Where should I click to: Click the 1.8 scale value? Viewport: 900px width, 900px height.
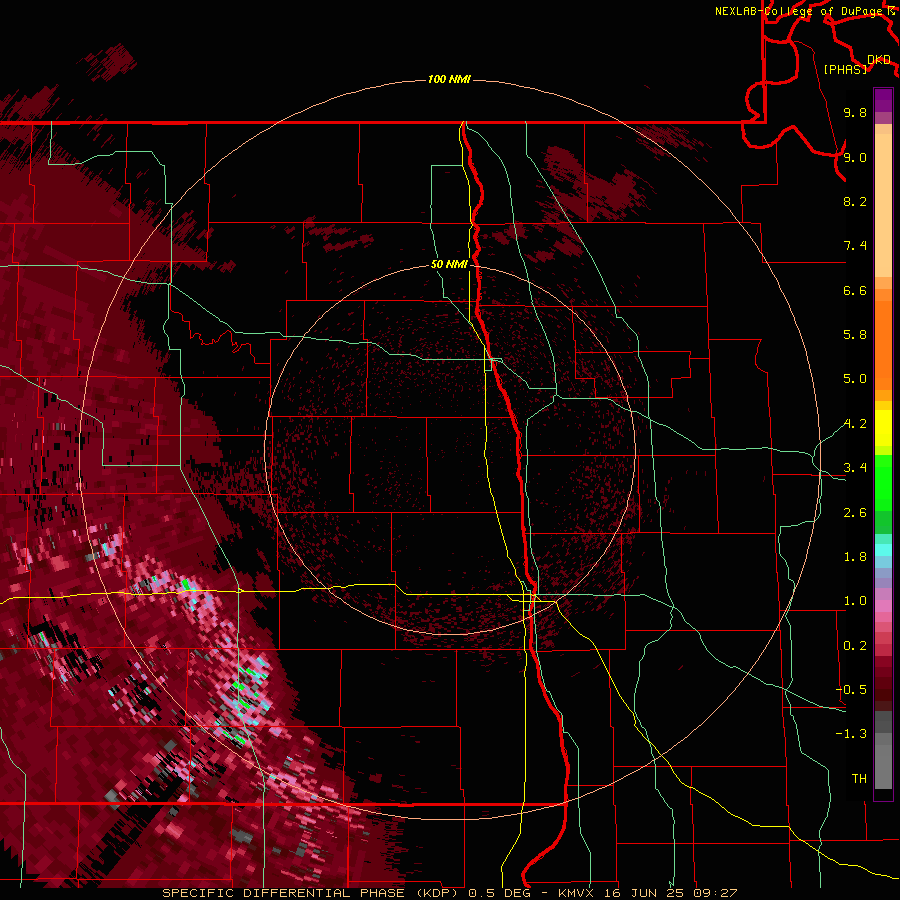click(x=855, y=557)
